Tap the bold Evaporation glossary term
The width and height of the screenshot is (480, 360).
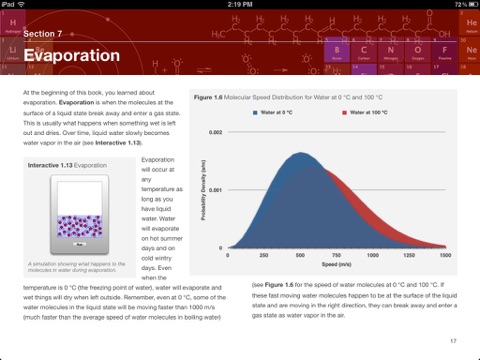click(x=76, y=102)
